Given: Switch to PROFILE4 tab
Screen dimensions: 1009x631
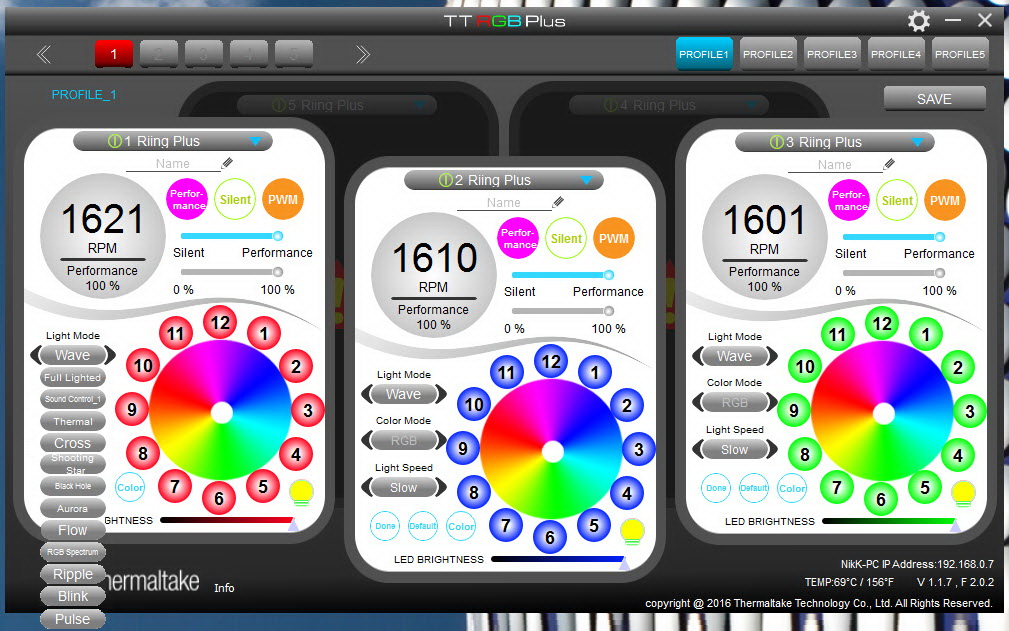Looking at the screenshot, I should [896, 54].
